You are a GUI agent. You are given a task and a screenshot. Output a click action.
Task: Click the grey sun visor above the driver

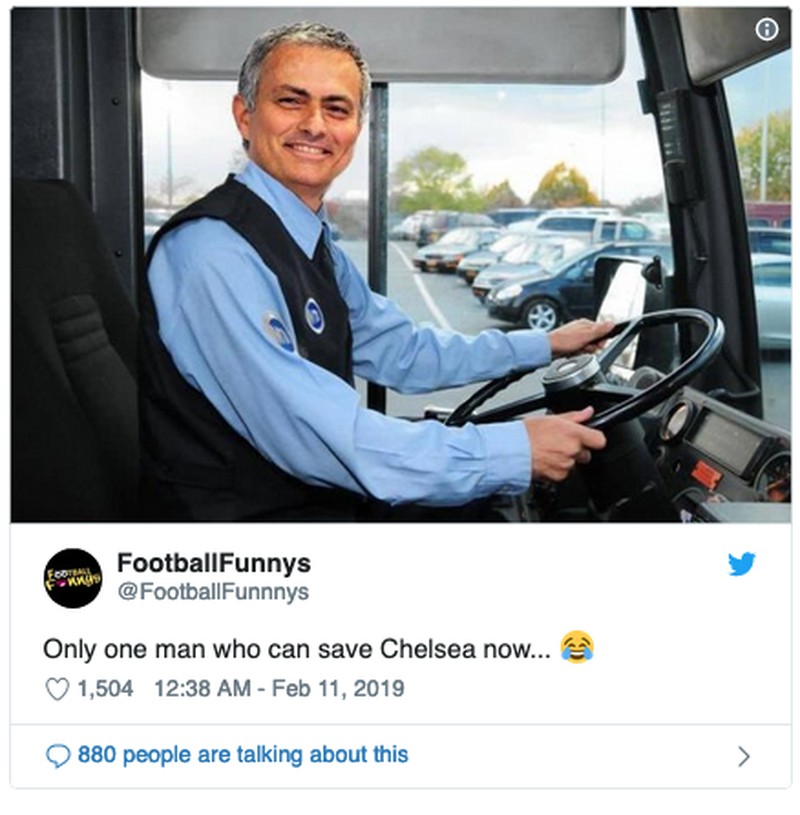pos(382,44)
